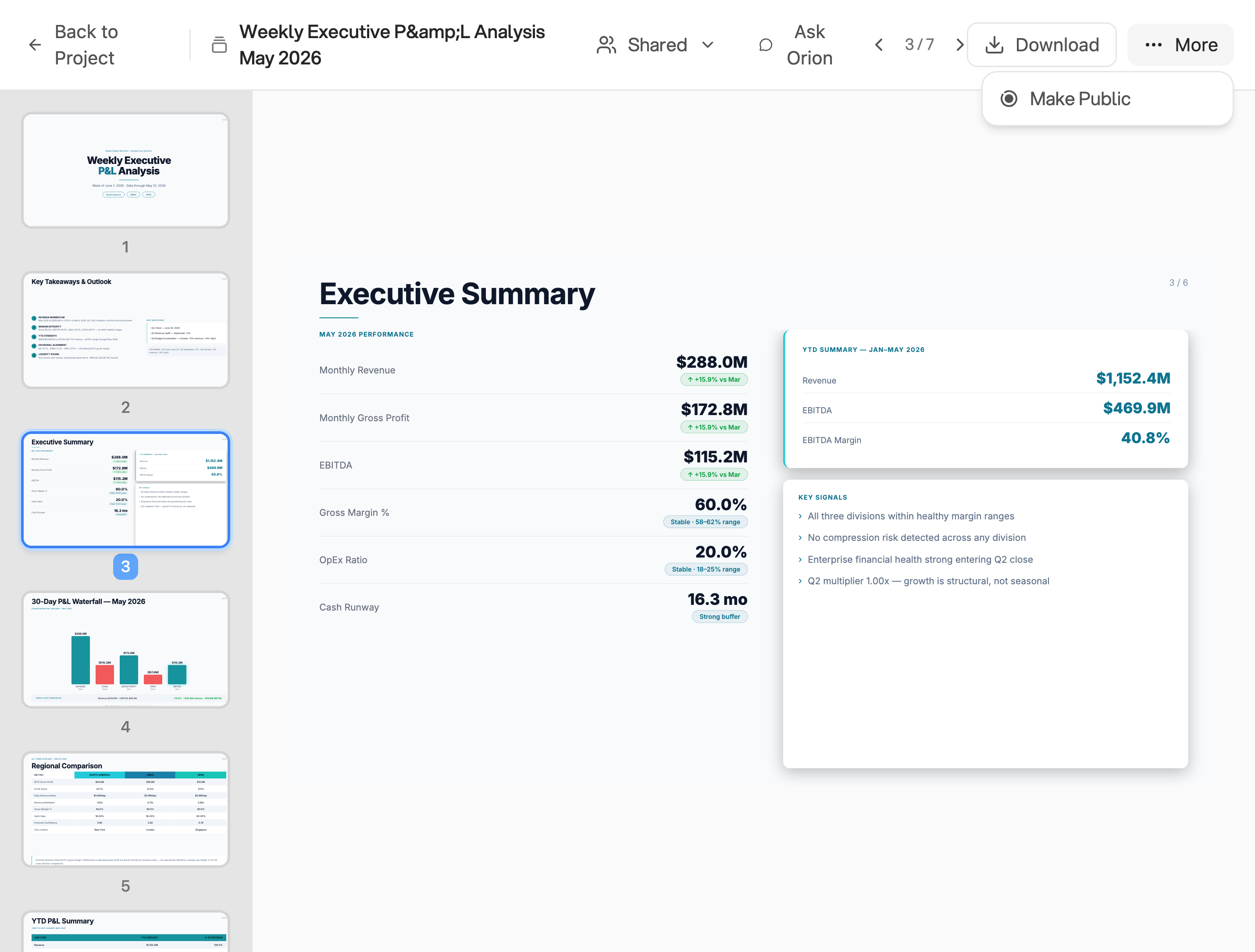This screenshot has width=1255, height=952.
Task: Click the 3 / 7 page counter
Action: [x=919, y=45]
